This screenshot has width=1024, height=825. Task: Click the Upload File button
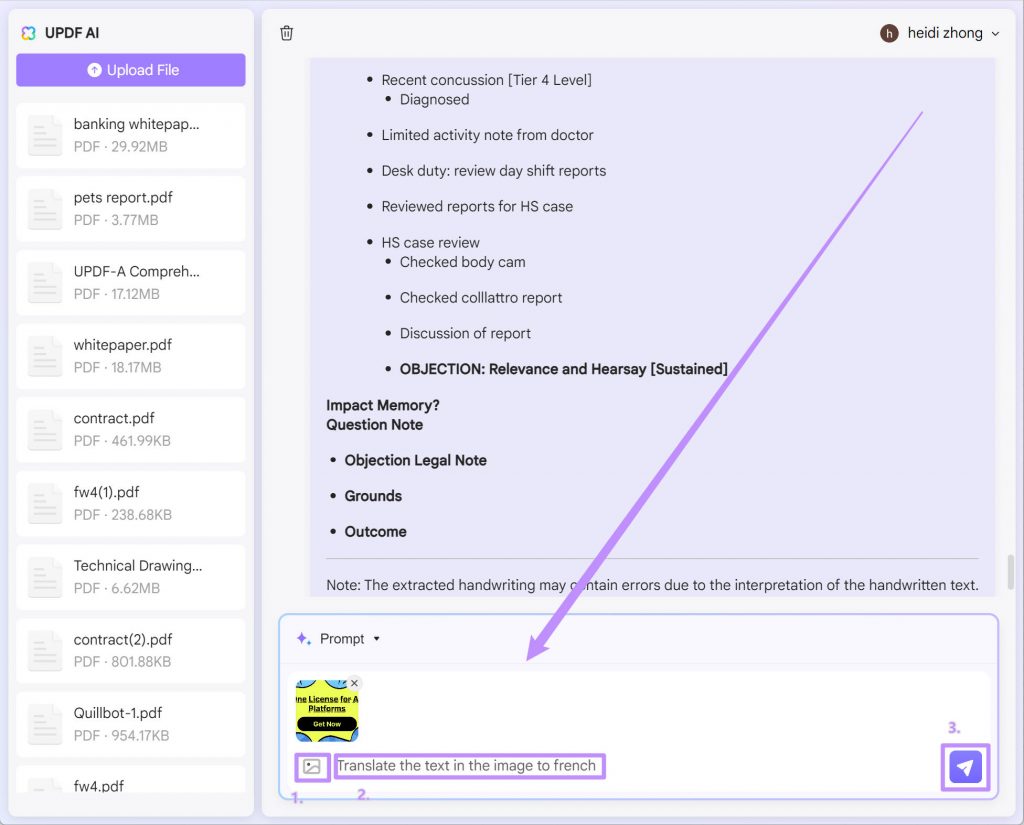[130, 70]
